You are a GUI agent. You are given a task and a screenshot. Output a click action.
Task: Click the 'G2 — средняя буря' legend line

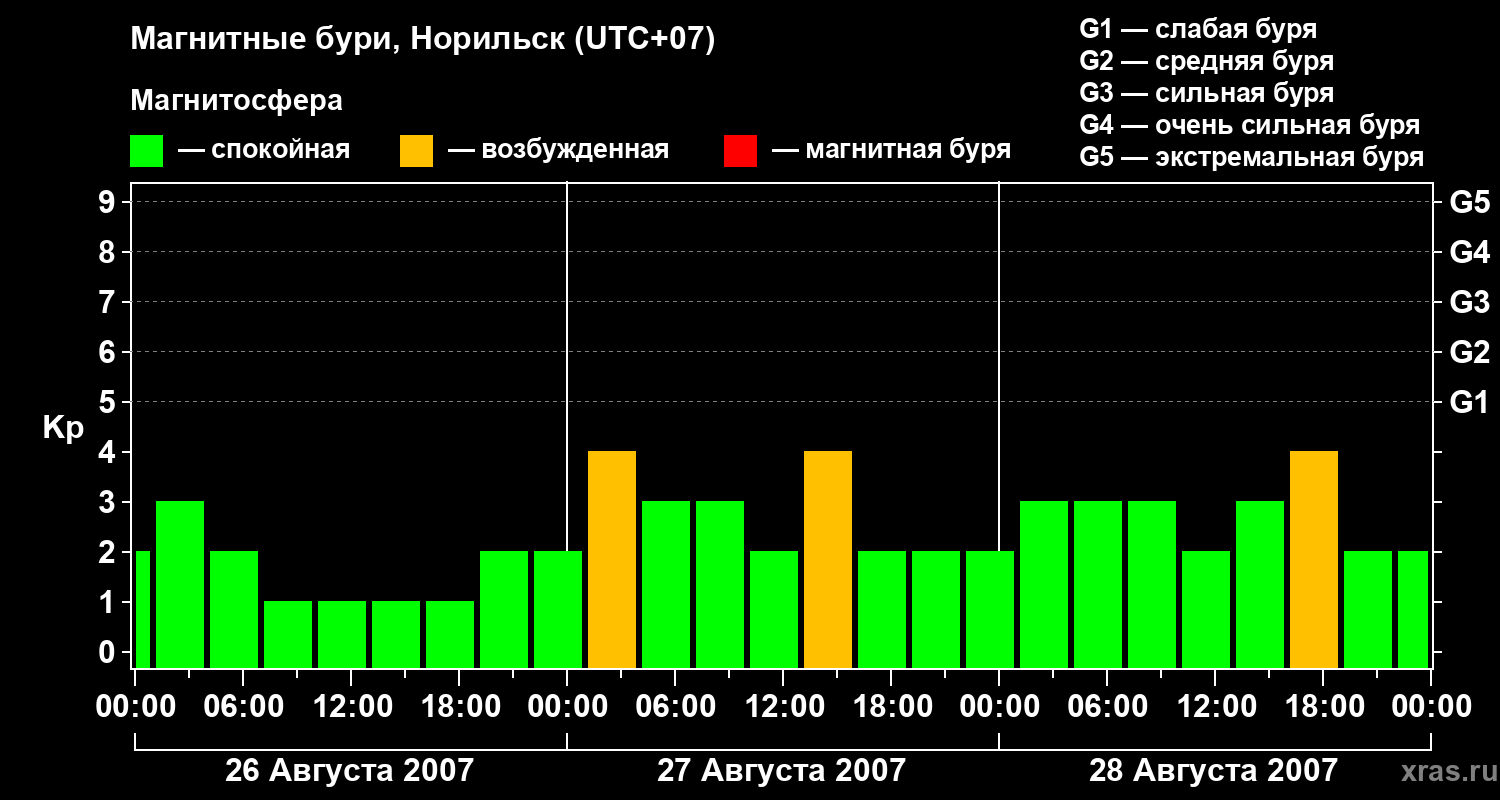tap(1206, 61)
